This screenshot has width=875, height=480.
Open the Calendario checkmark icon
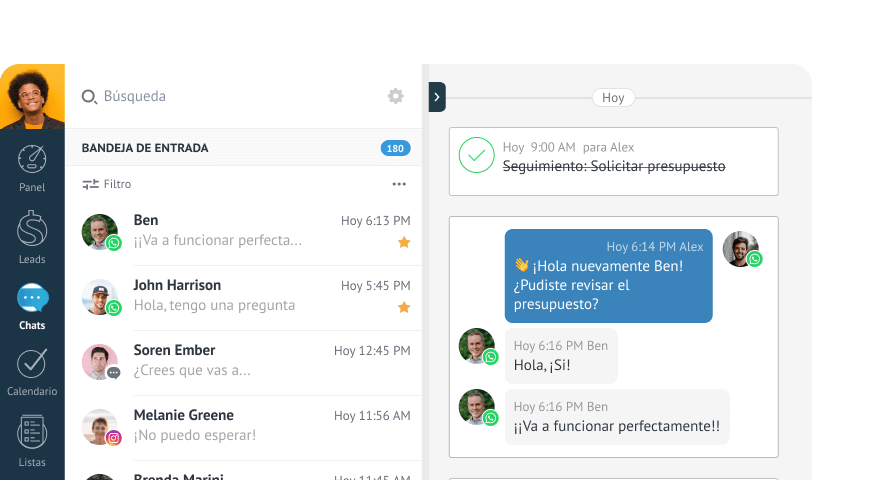tap(32, 363)
